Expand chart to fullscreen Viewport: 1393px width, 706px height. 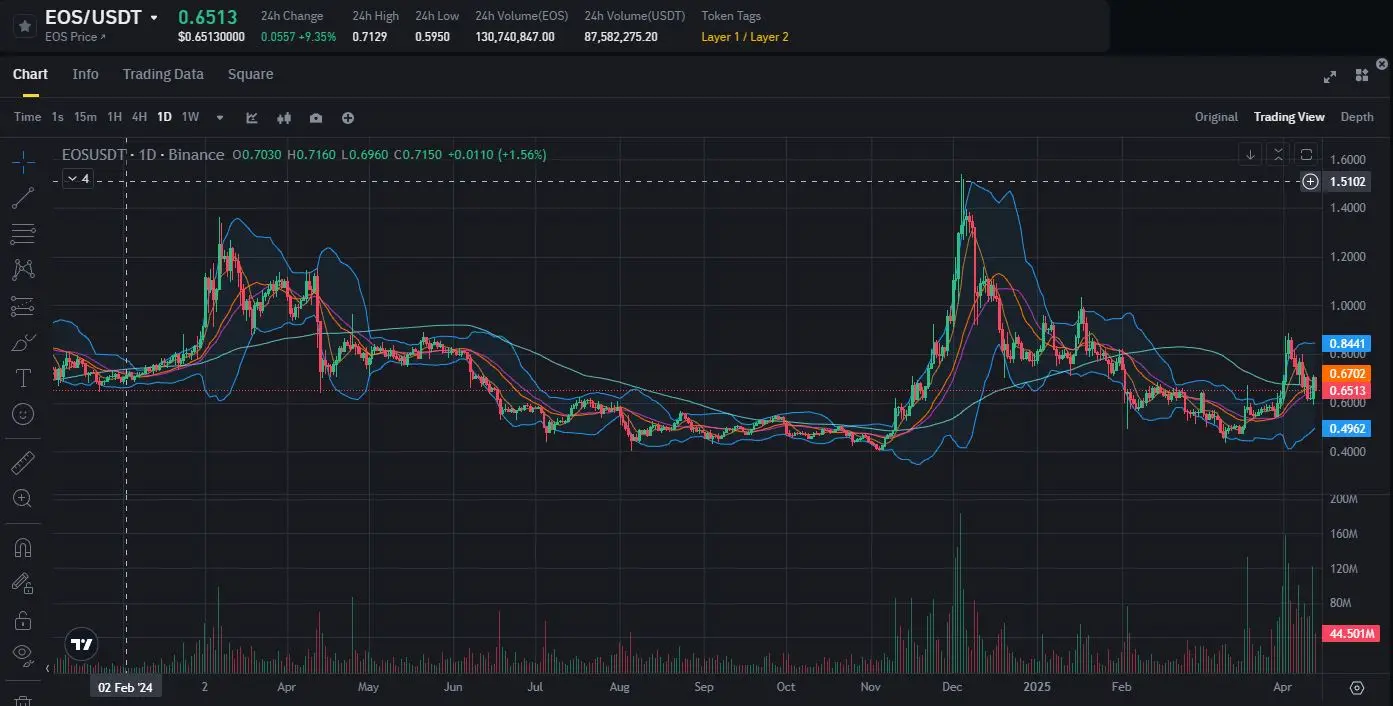(x=1330, y=76)
